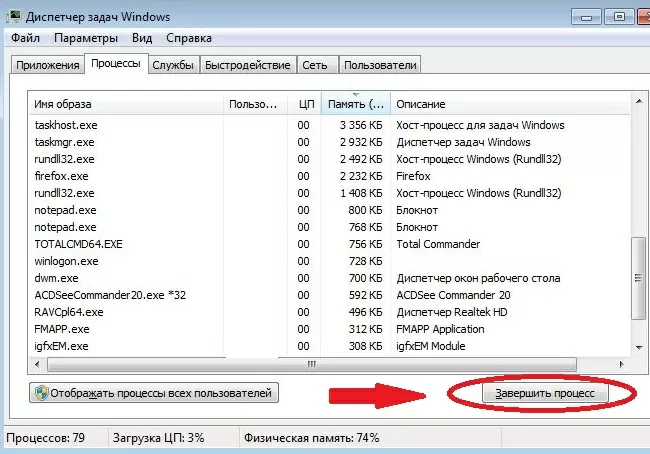Switch to the Службы tab
650x454 pixels.
click(173, 65)
